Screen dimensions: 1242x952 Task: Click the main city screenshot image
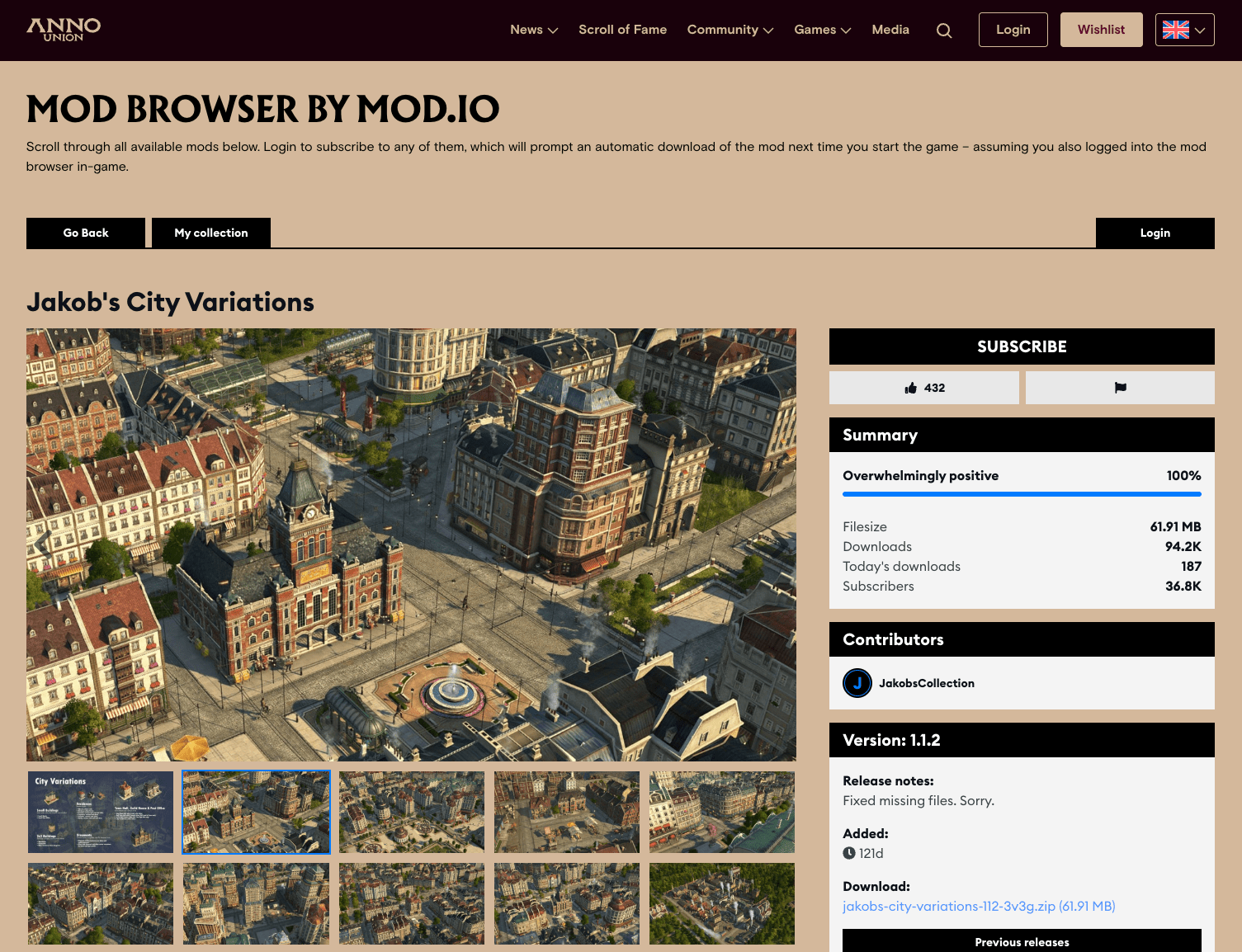point(411,544)
